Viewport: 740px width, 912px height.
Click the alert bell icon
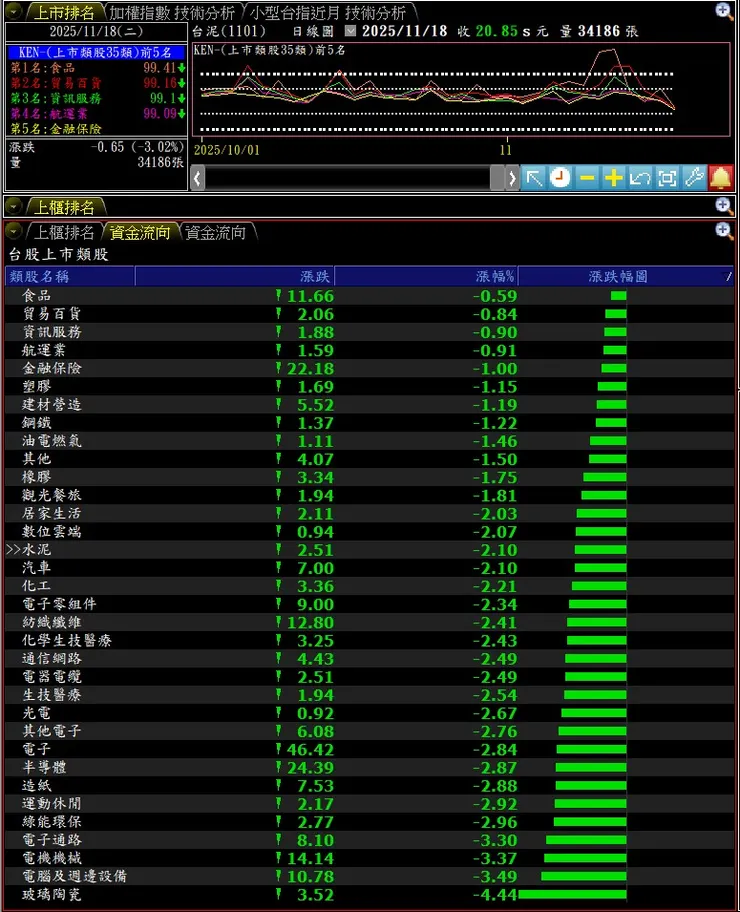(721, 178)
